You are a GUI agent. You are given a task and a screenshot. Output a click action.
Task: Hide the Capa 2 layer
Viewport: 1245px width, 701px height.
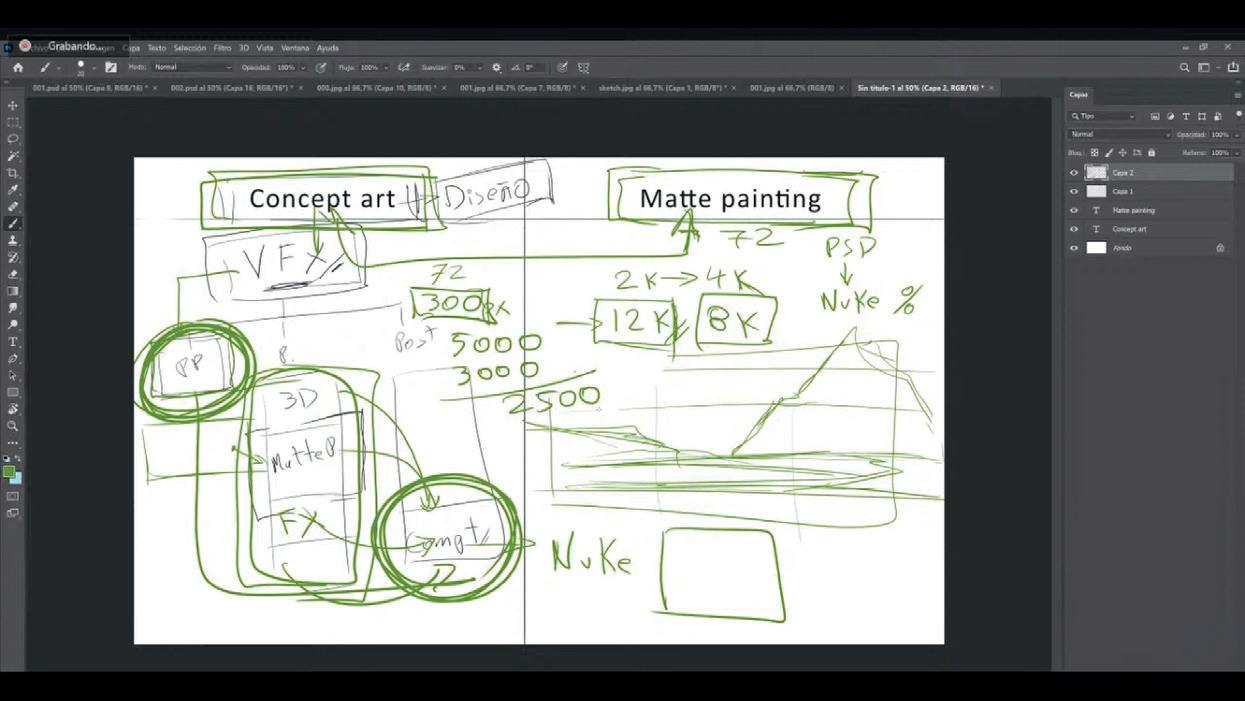1074,173
